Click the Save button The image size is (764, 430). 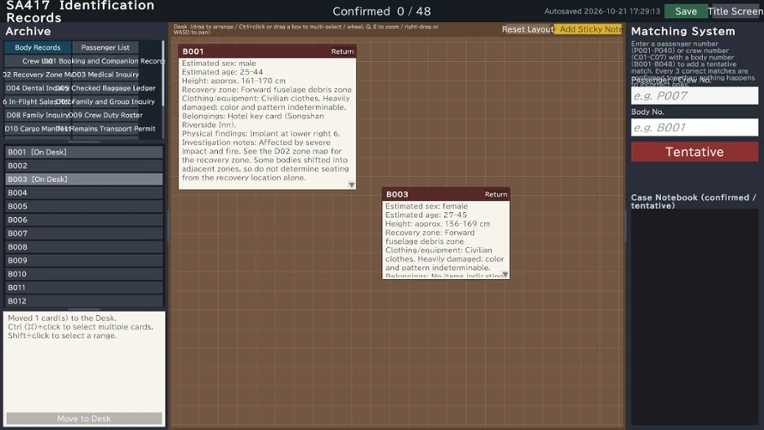click(x=686, y=11)
